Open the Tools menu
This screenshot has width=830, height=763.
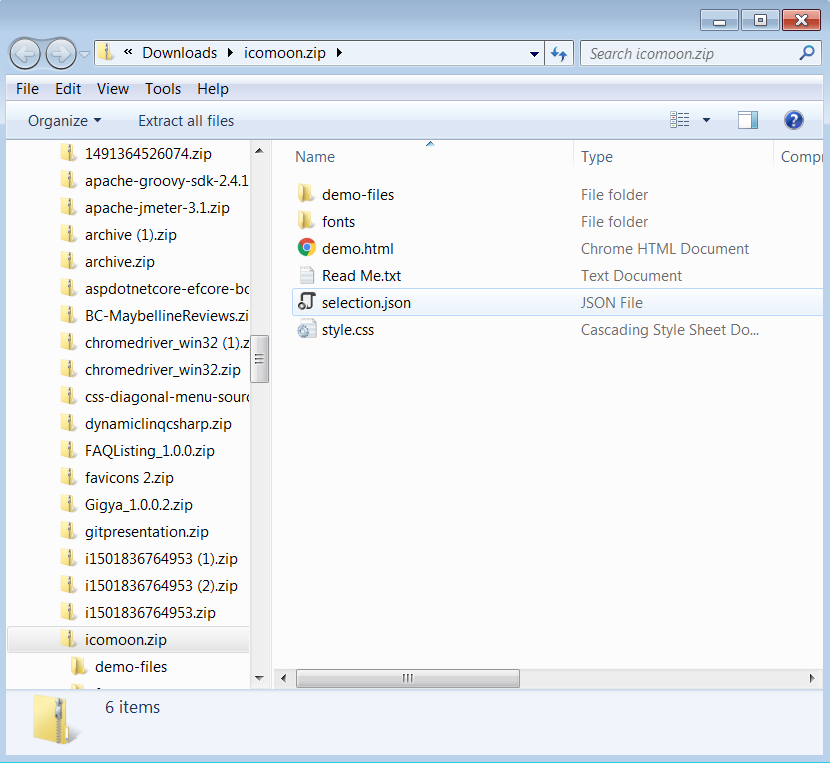163,89
